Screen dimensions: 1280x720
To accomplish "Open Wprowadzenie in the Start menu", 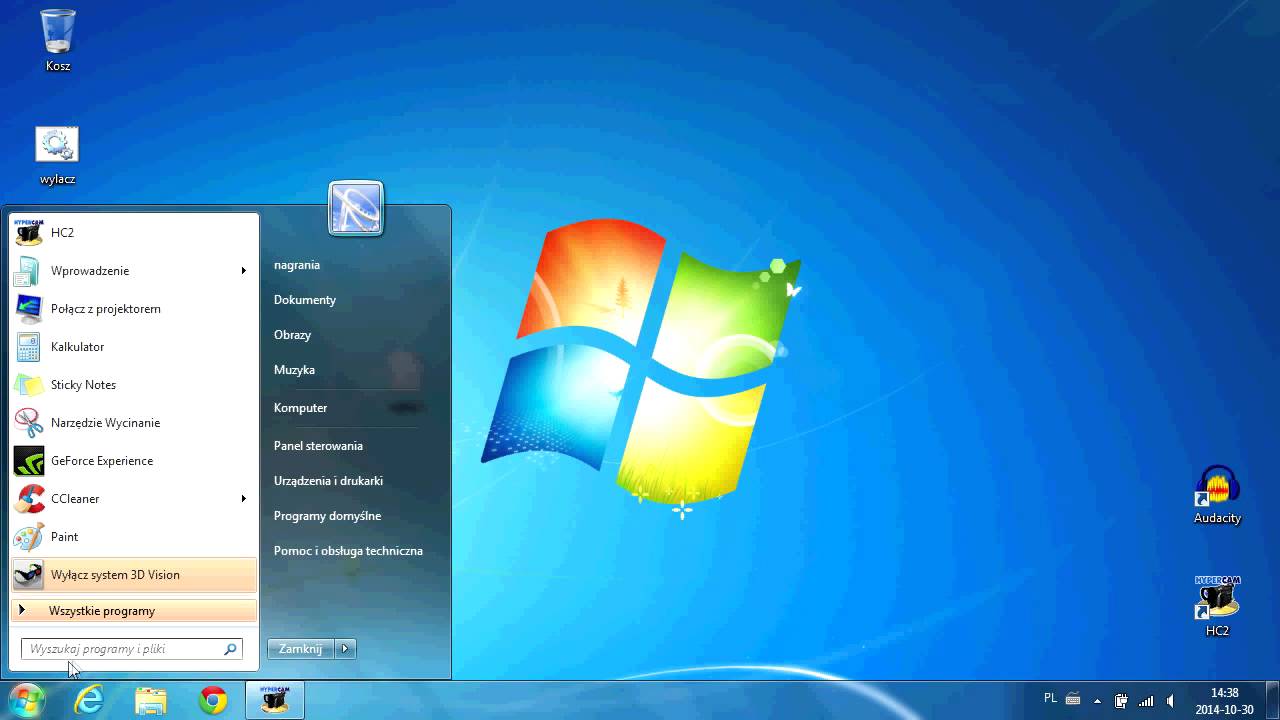I will click(134, 271).
